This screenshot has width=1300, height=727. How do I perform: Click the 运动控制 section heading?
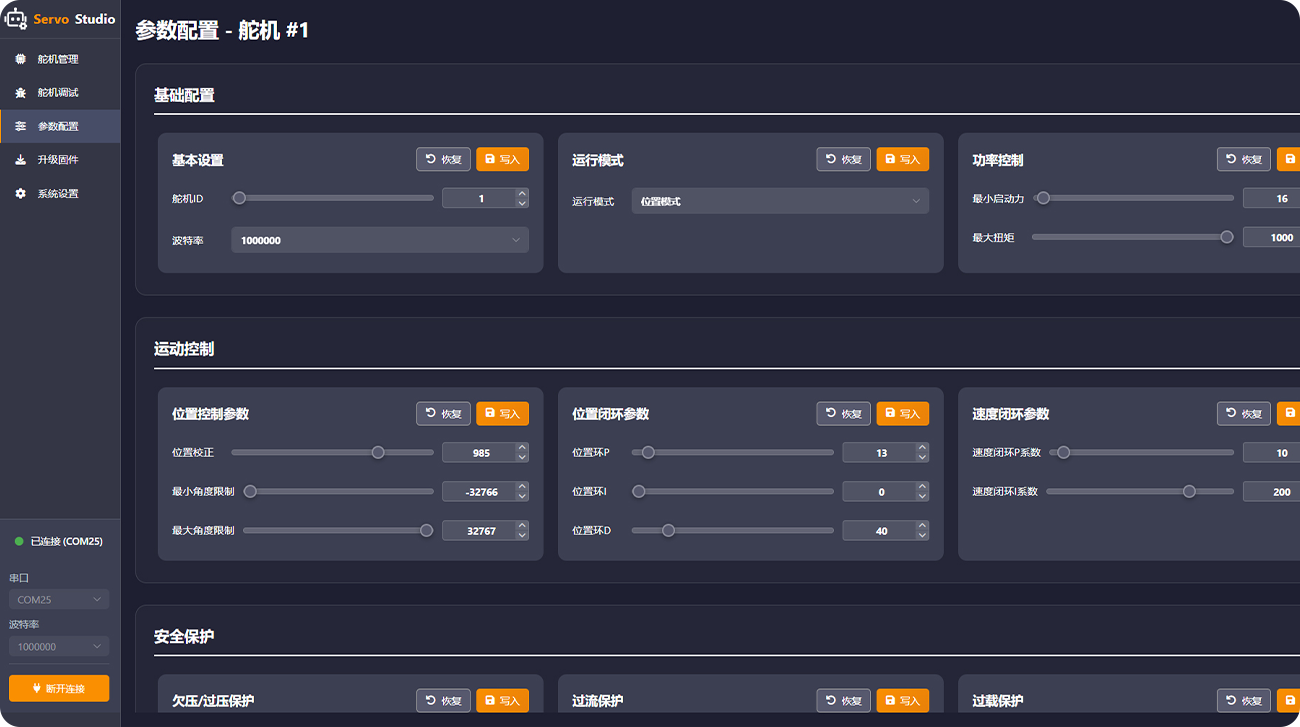184,349
